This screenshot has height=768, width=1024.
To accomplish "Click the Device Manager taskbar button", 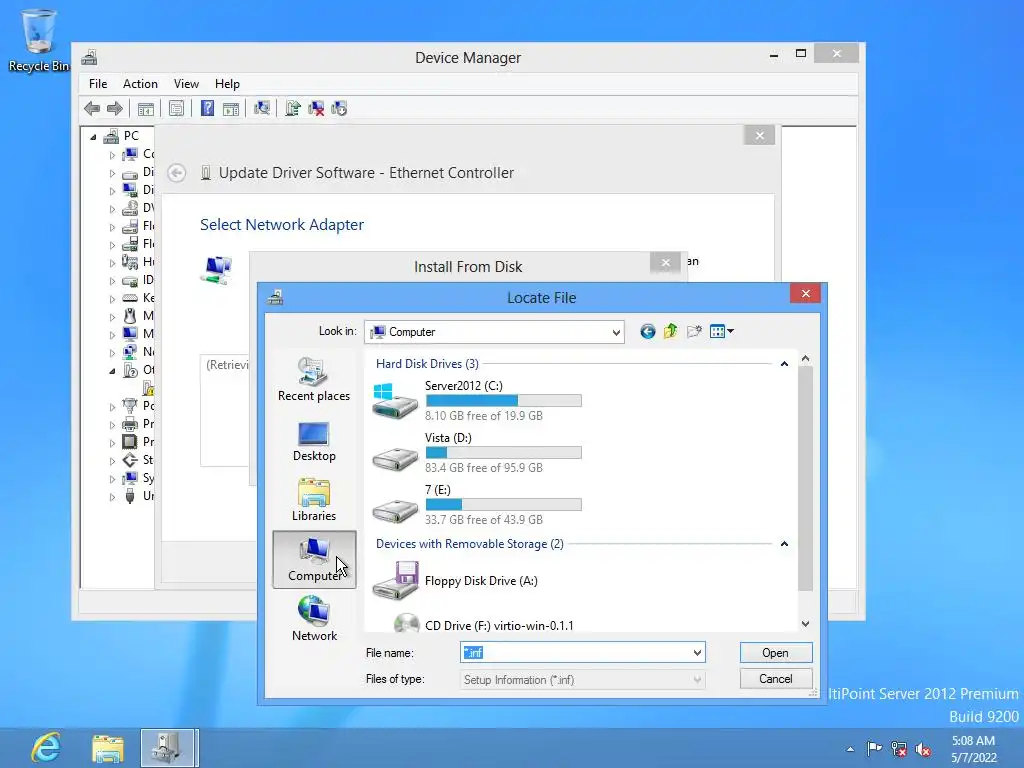I will click(167, 748).
